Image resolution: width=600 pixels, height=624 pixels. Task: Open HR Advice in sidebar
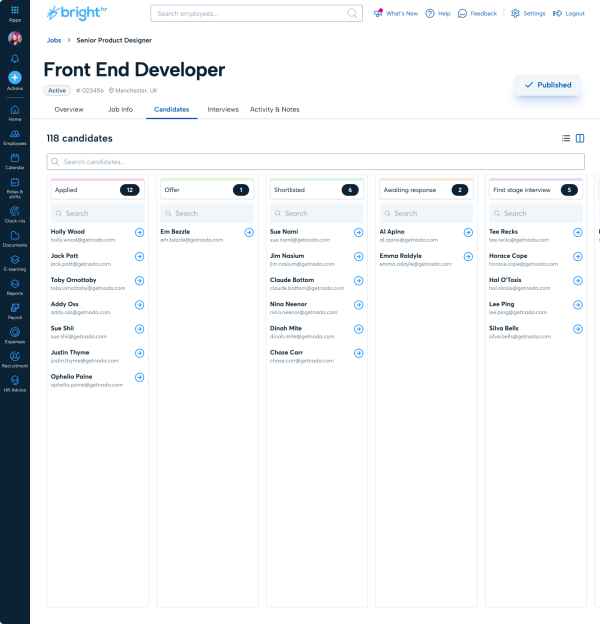(x=15, y=384)
